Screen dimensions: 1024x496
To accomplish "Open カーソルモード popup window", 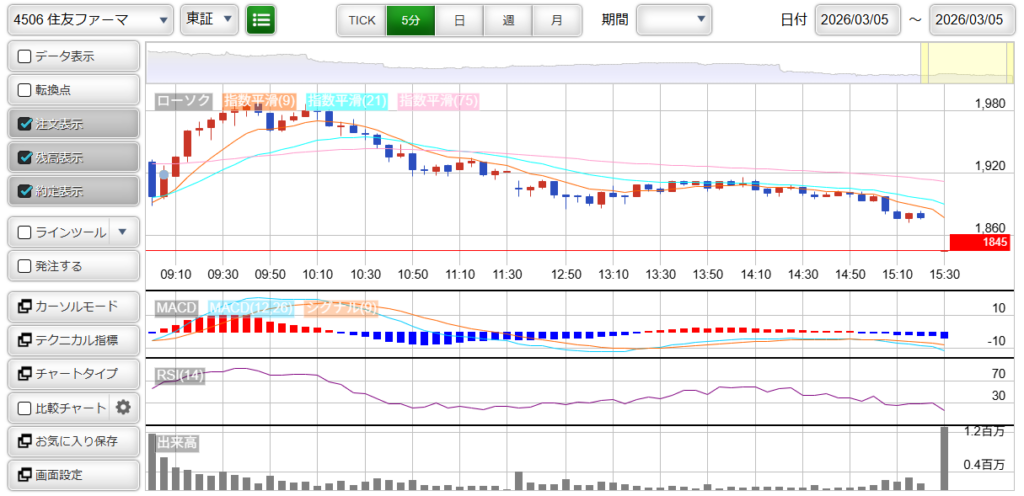I will coord(72,306).
